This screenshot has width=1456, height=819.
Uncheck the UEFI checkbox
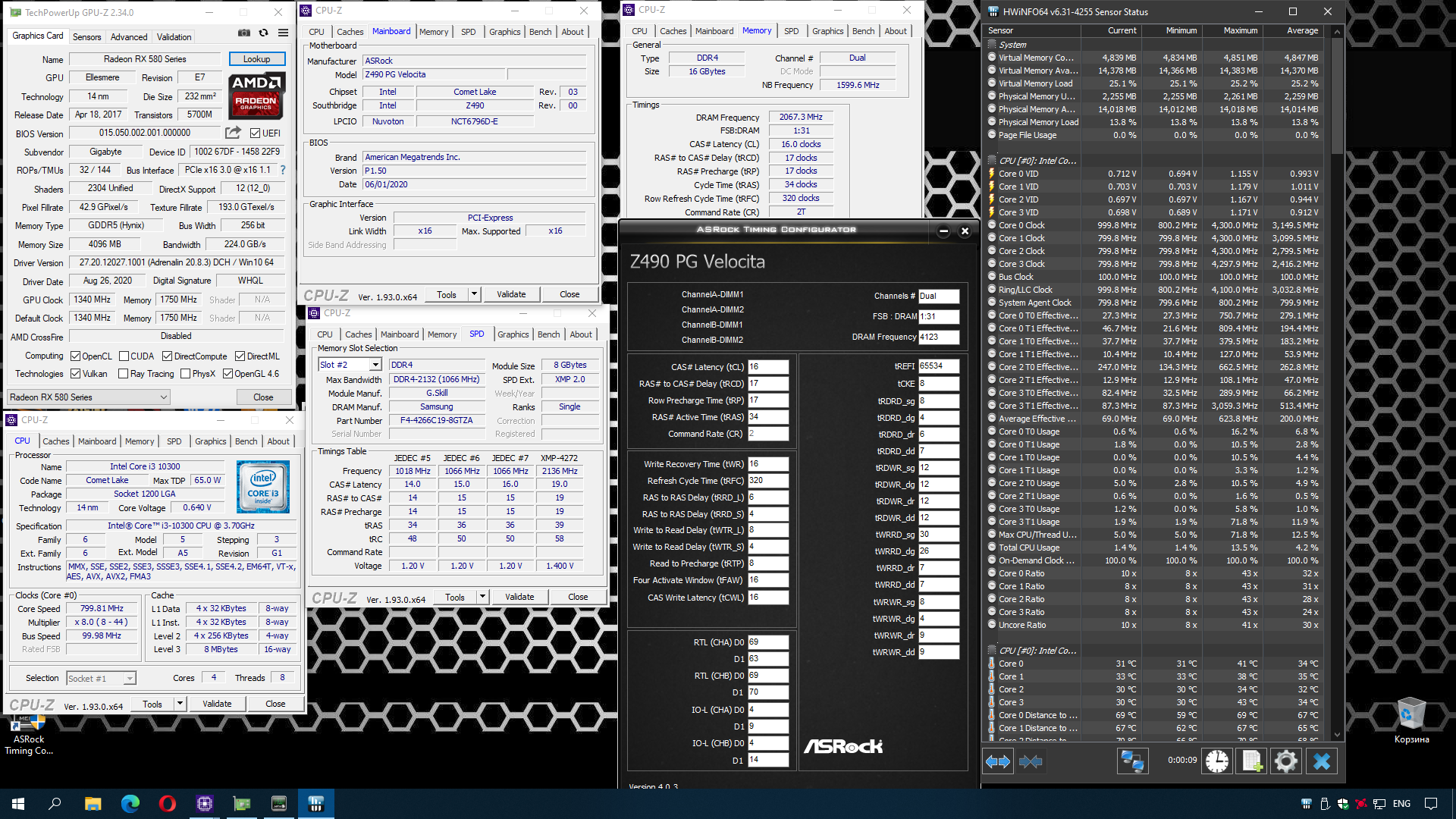click(255, 133)
